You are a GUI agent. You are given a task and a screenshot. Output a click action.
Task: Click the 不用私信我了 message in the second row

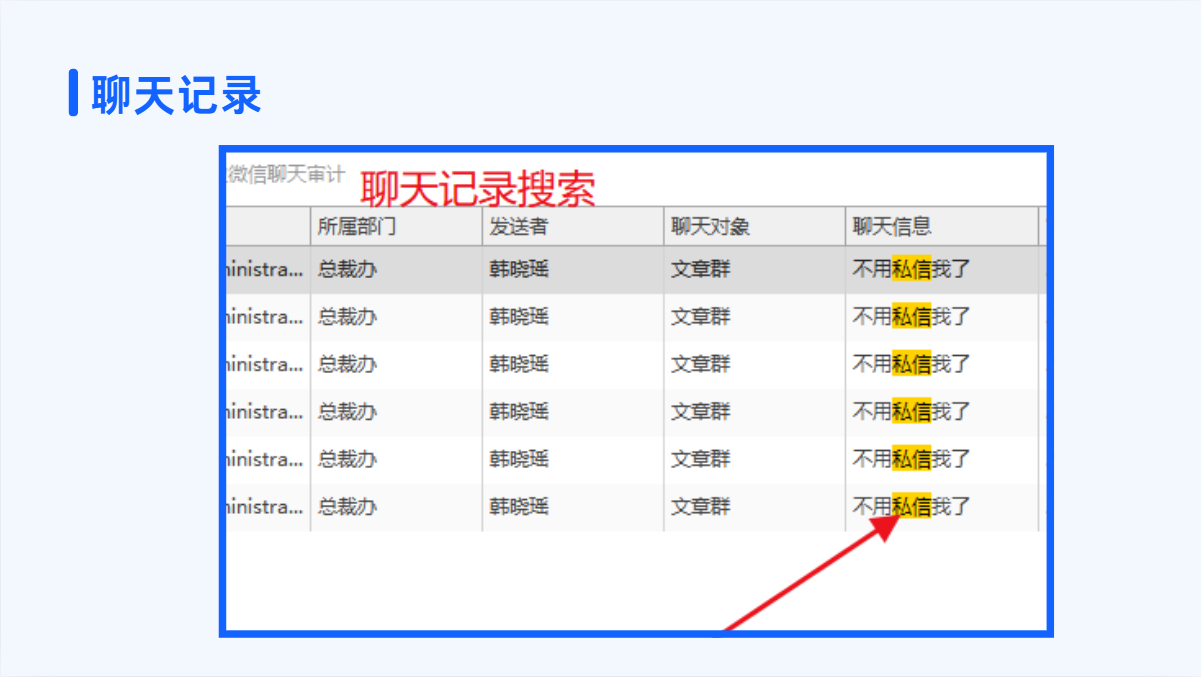point(911,317)
